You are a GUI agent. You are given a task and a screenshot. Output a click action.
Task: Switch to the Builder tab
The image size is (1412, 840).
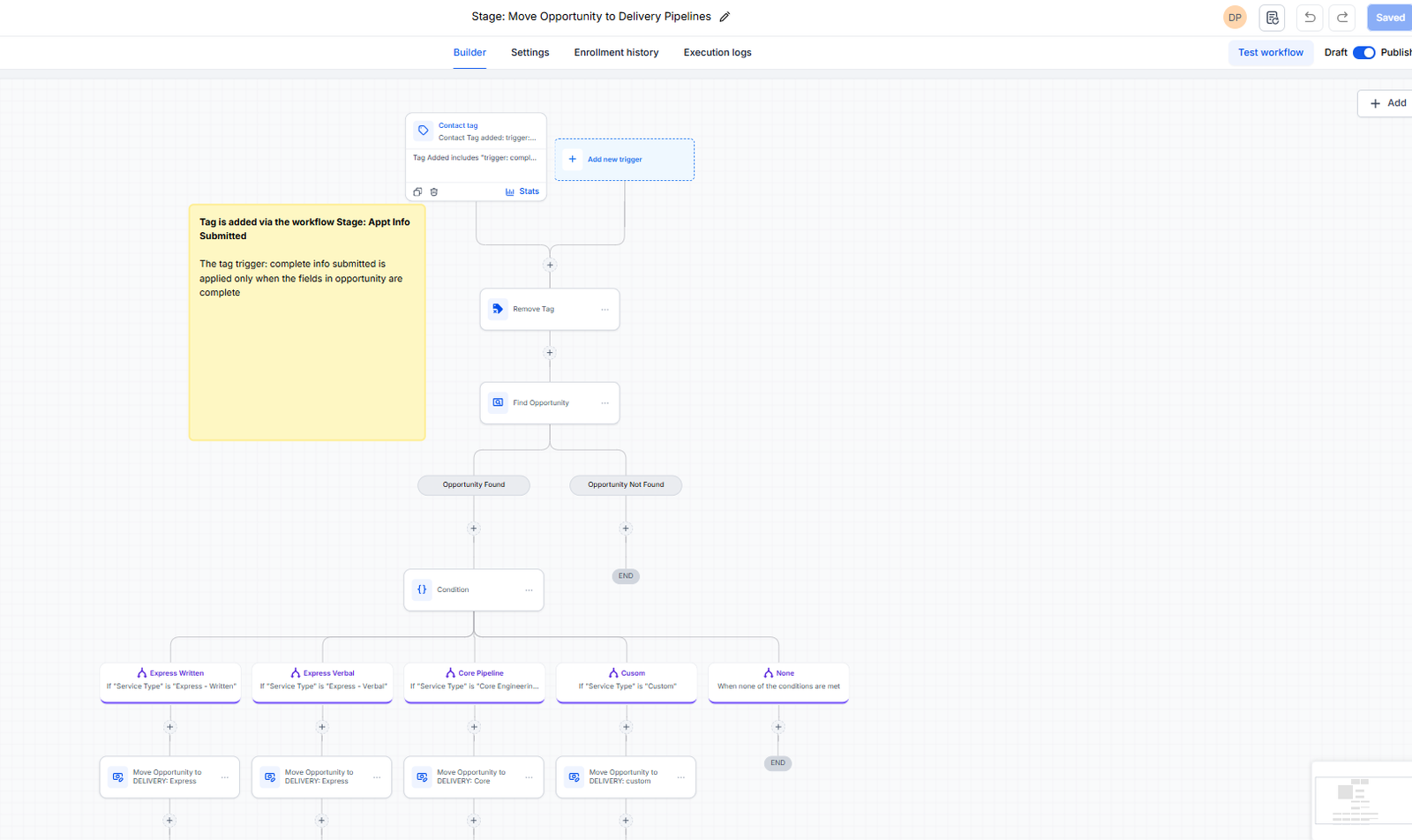tap(469, 53)
